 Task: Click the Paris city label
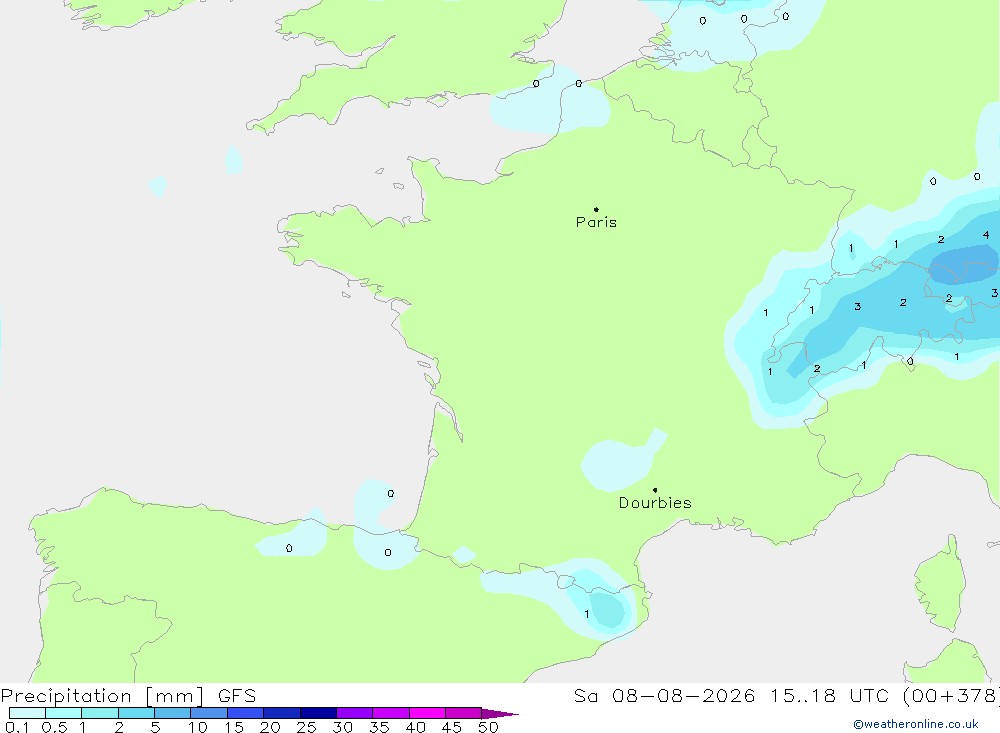point(596,222)
